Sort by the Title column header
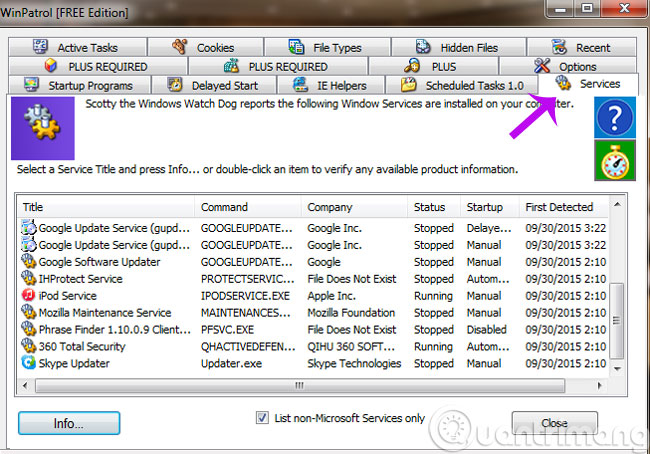650x454 pixels. click(106, 207)
